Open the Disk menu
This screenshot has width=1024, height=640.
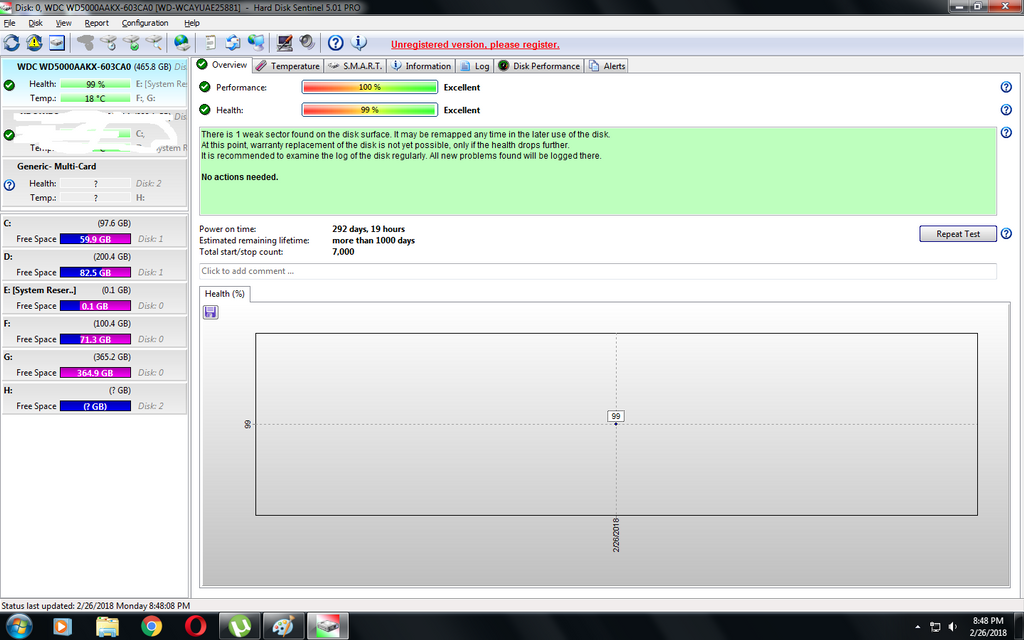pyautogui.click(x=35, y=23)
